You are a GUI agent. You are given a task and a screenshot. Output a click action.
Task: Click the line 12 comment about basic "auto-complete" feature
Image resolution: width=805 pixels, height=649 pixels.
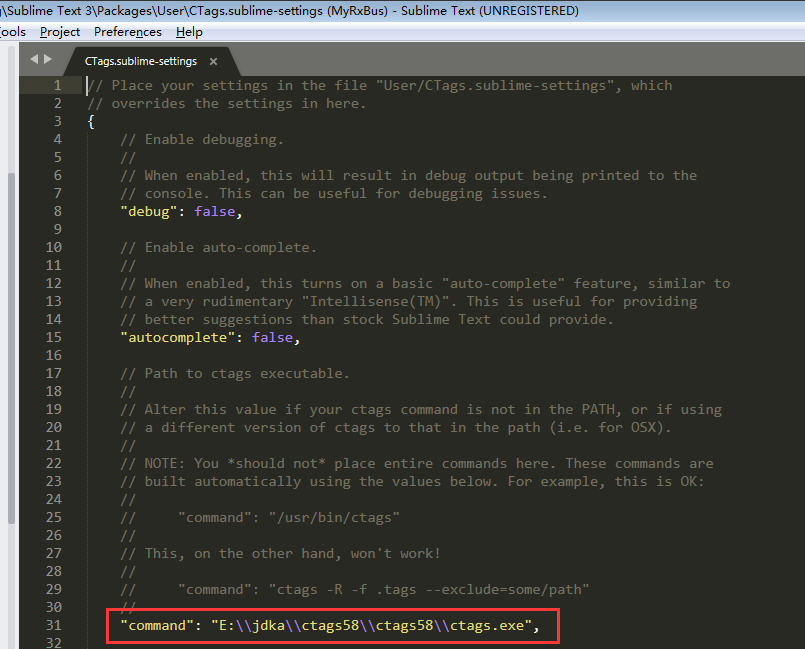click(x=425, y=283)
